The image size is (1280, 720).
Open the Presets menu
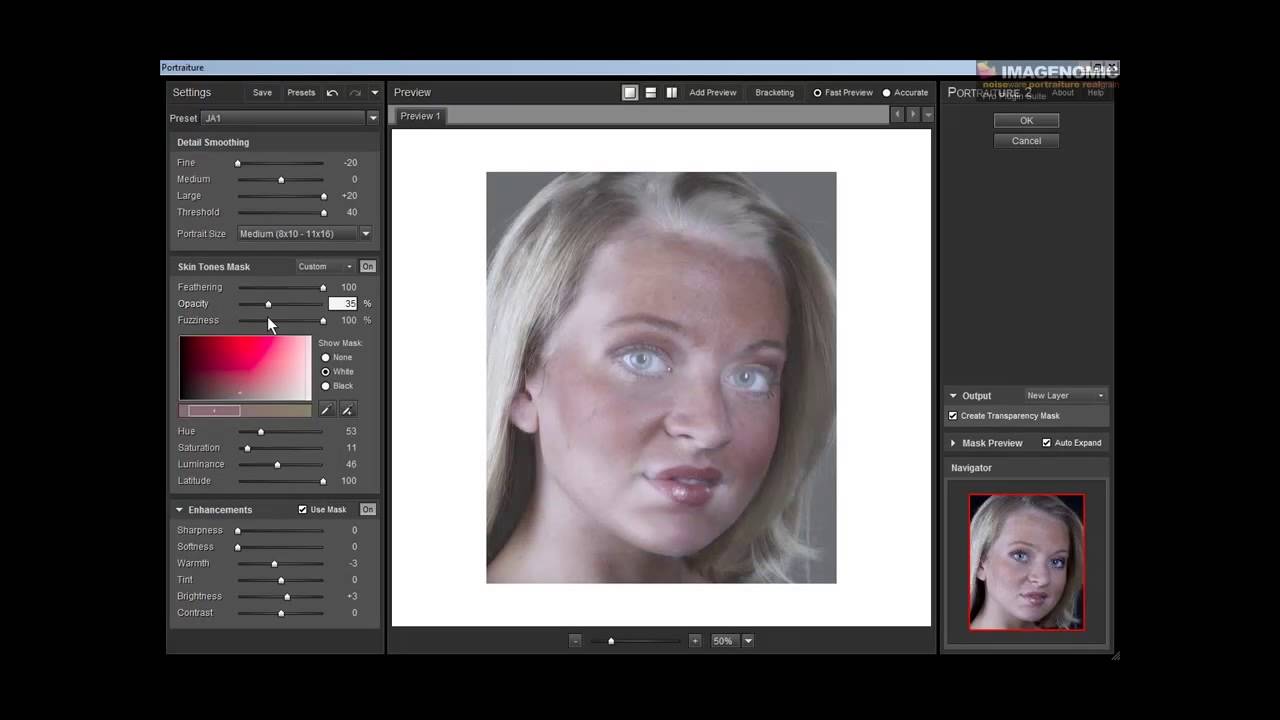(301, 93)
